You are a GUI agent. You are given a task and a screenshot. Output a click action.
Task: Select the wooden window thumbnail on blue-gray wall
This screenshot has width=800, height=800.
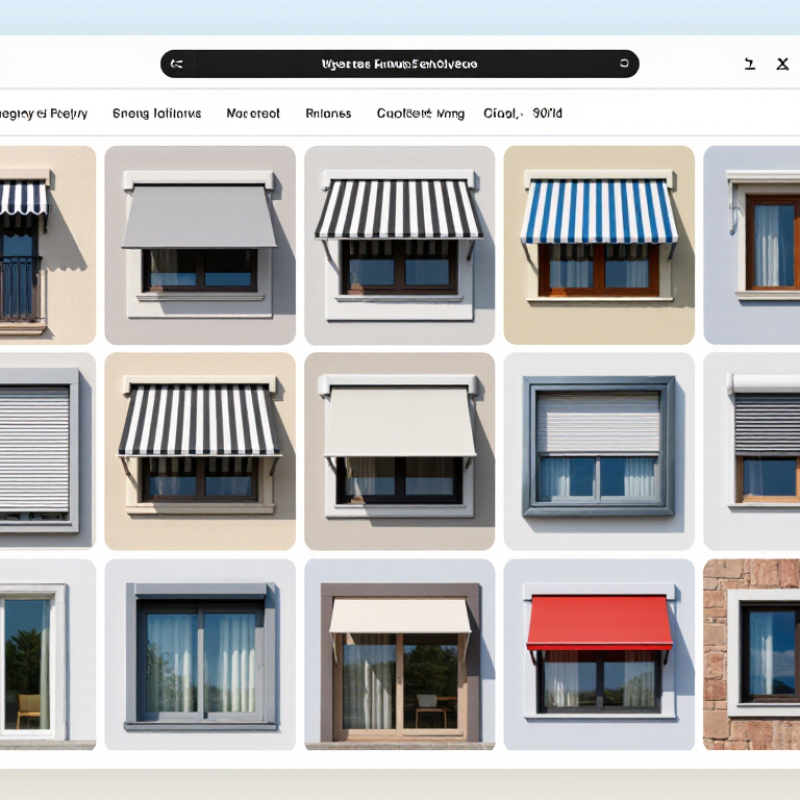(x=752, y=245)
